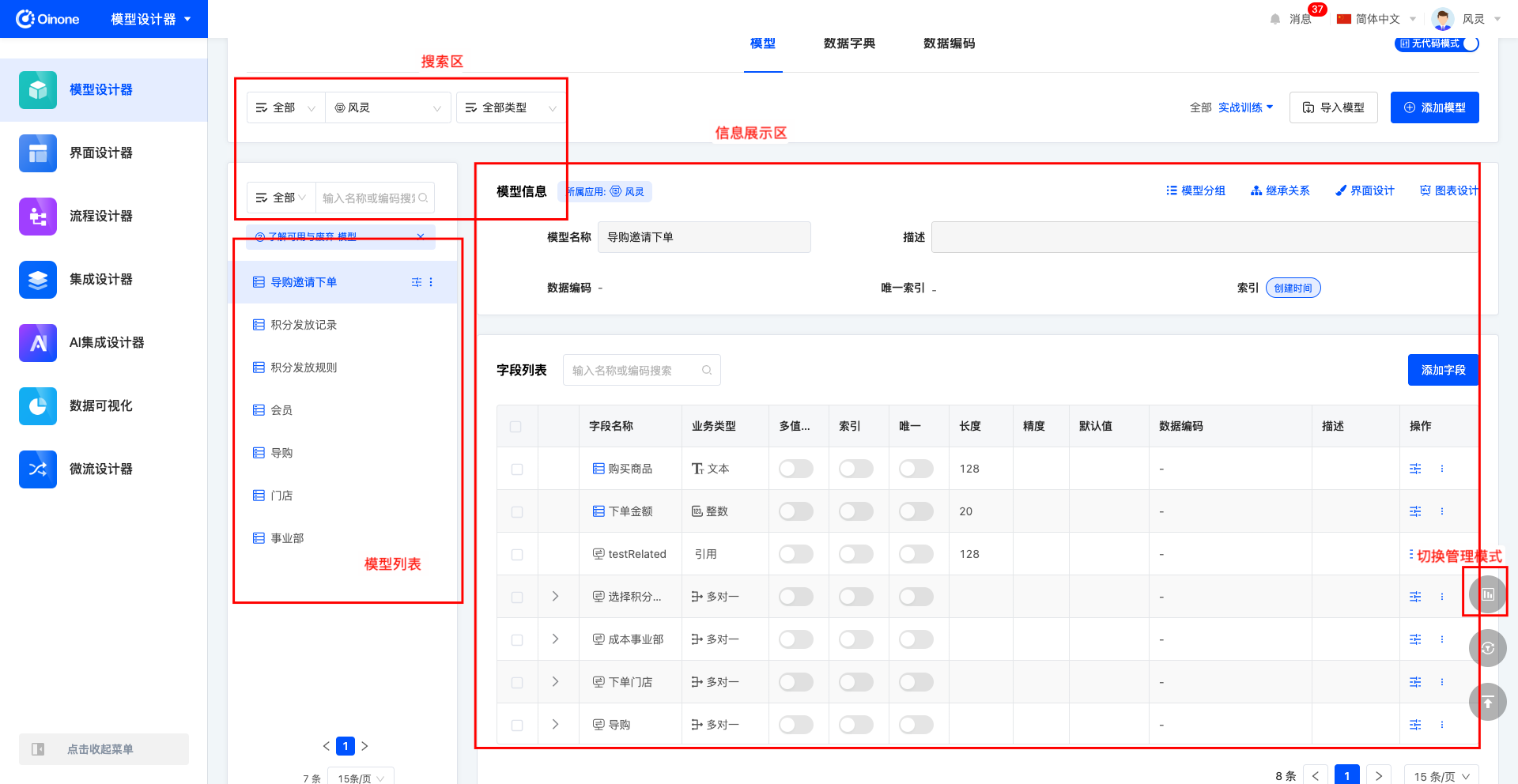The width and height of the screenshot is (1518, 784).
Task: Click the switch management mode floating icon
Action: (1487, 594)
